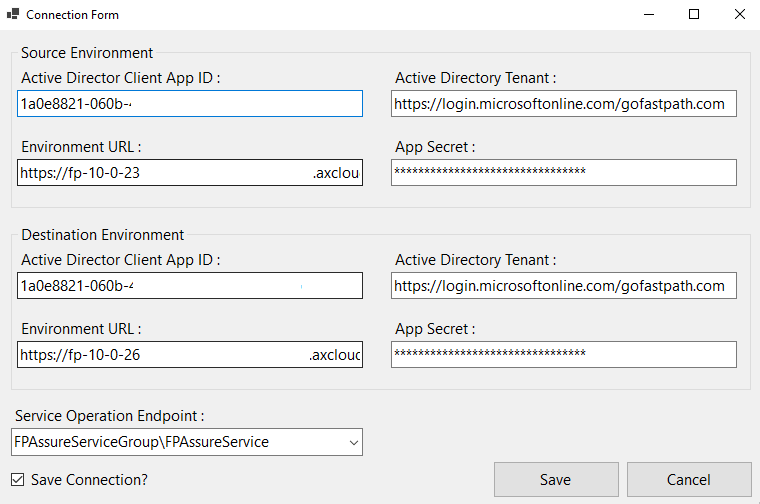Click Source Active Directory Tenant field
Viewport: 760px width, 504px height.
(x=563, y=103)
